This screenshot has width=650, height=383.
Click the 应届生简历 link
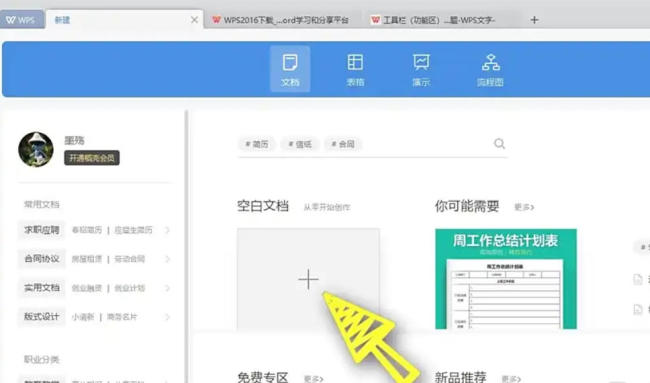point(133,230)
